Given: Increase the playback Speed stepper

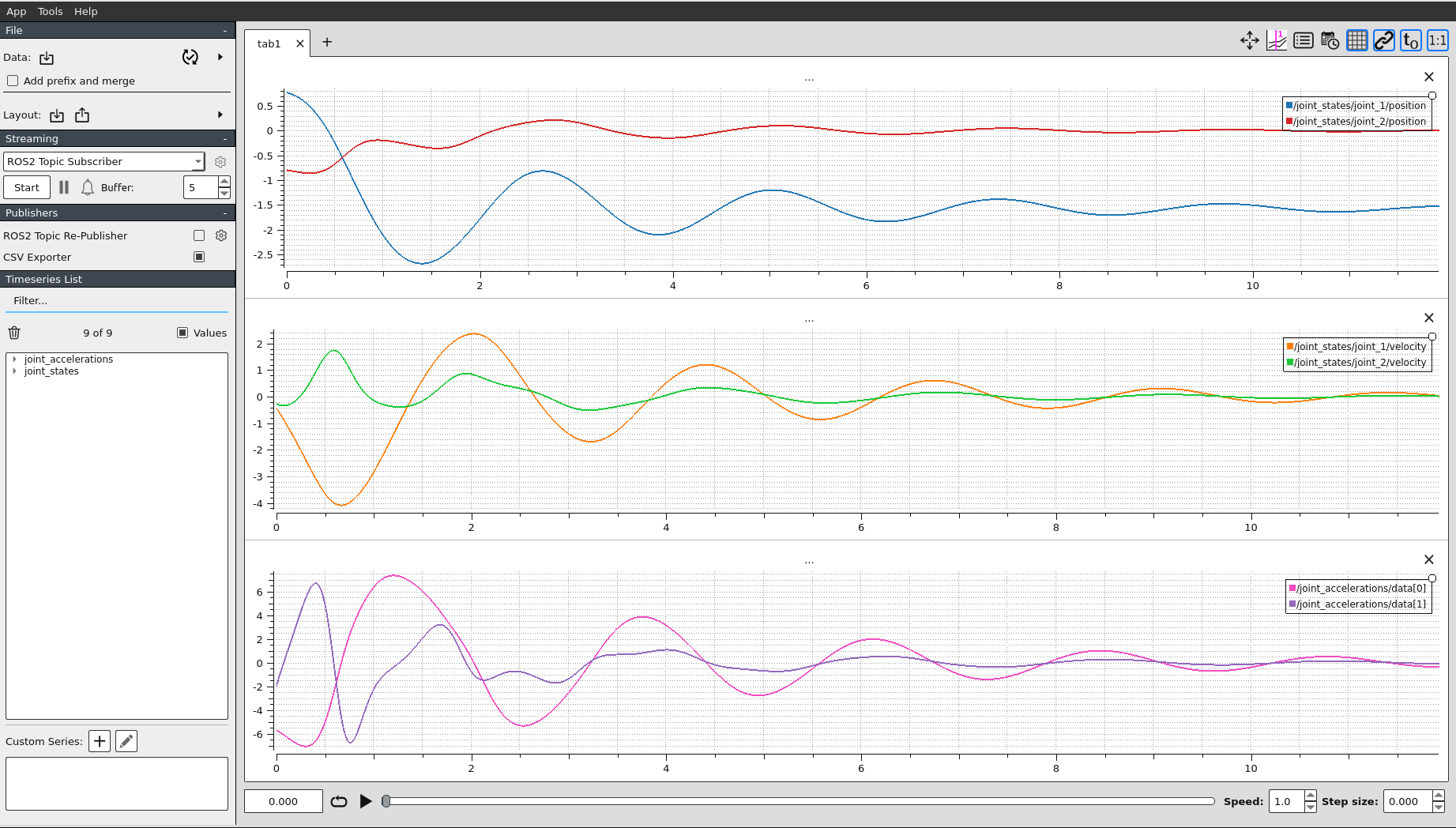Looking at the screenshot, I should (x=1311, y=796).
